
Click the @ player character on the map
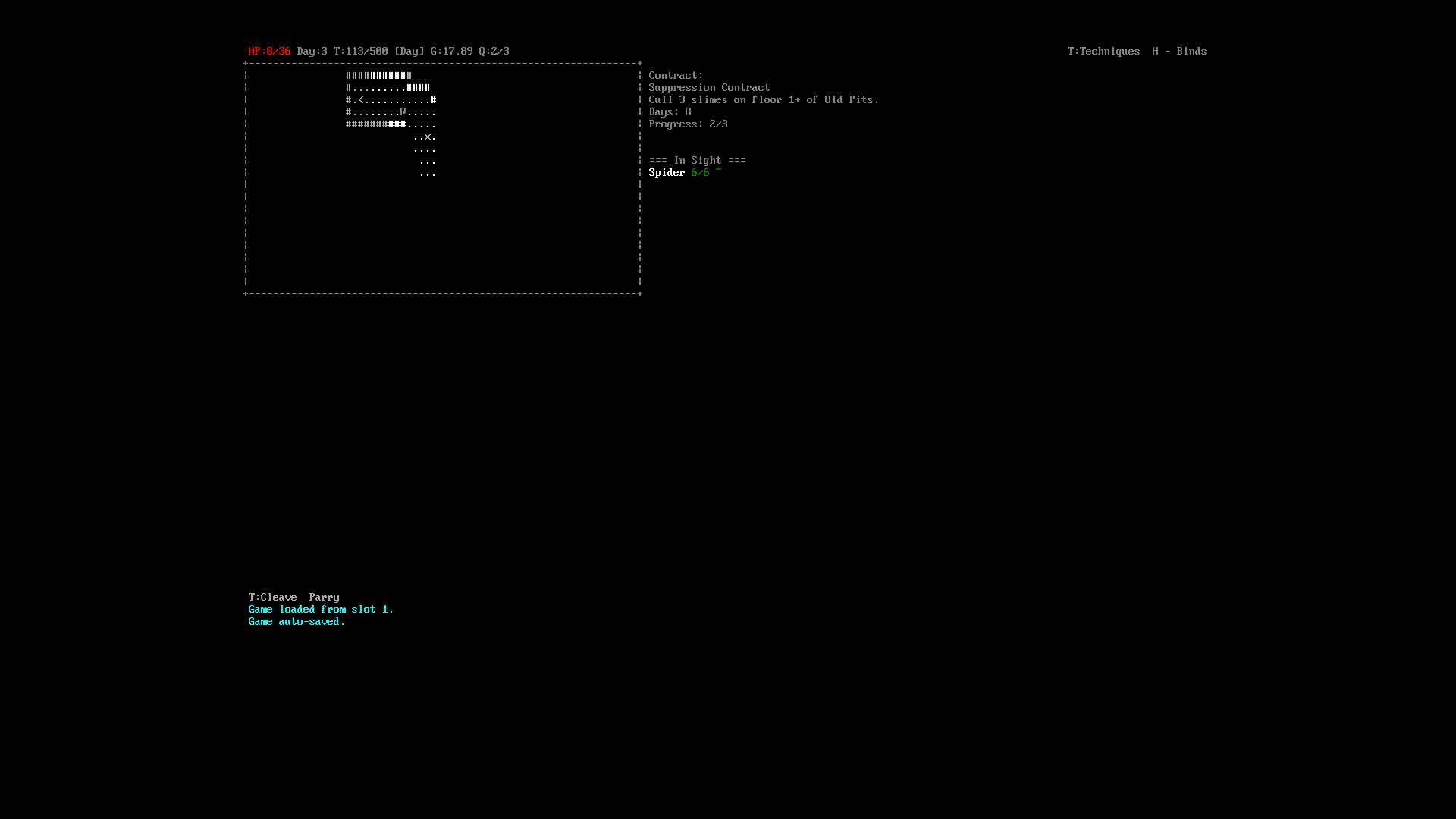tap(403, 111)
